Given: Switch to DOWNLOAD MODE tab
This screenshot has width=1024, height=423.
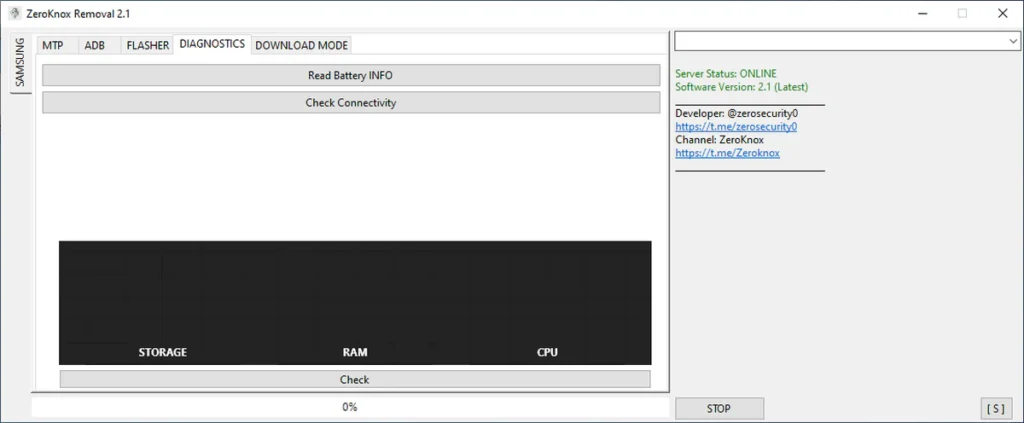Looking at the screenshot, I should pyautogui.click(x=301, y=45).
